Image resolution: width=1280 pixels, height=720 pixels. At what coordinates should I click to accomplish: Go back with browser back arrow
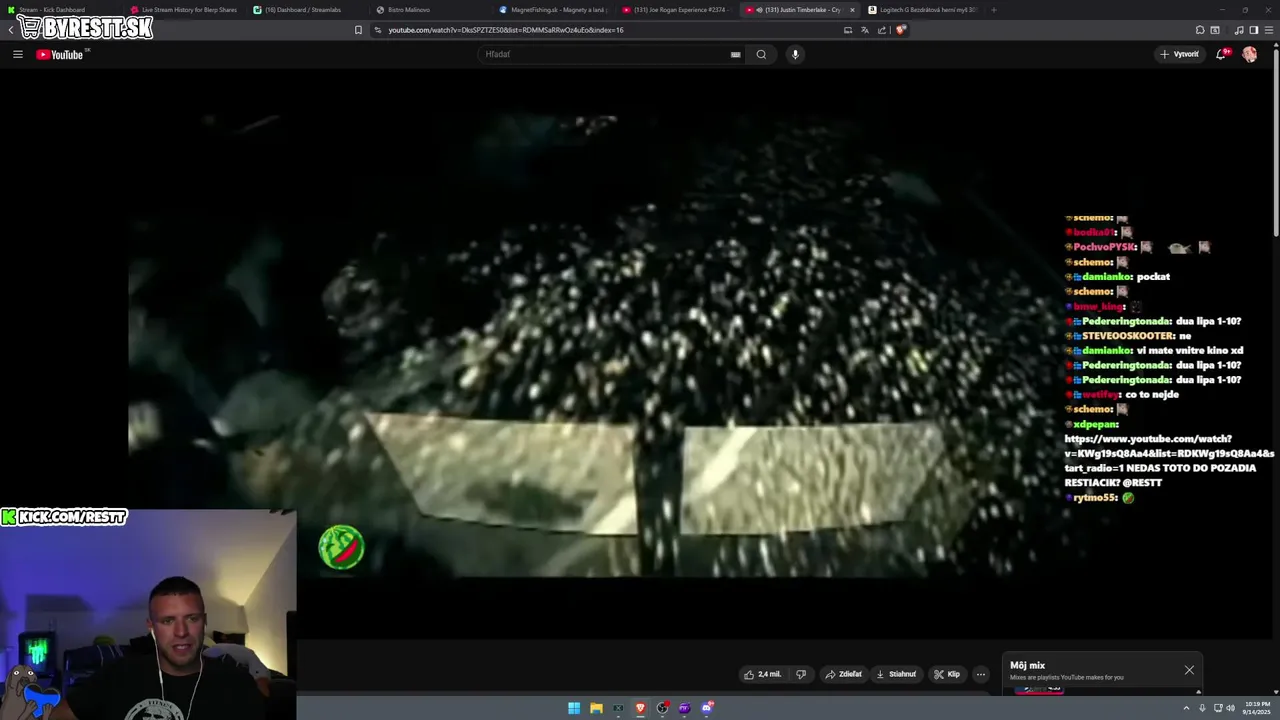tap(10, 30)
